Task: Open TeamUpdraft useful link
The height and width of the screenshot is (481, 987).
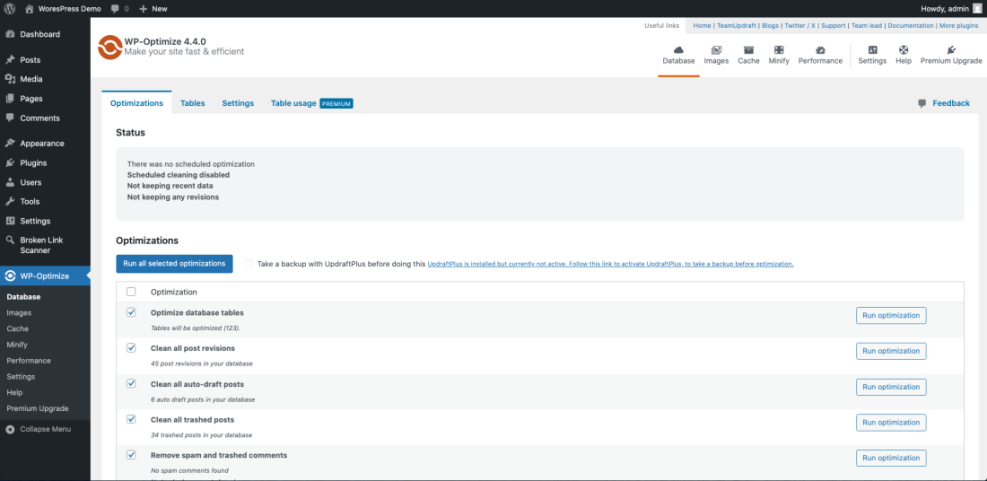Action: pyautogui.click(x=737, y=26)
